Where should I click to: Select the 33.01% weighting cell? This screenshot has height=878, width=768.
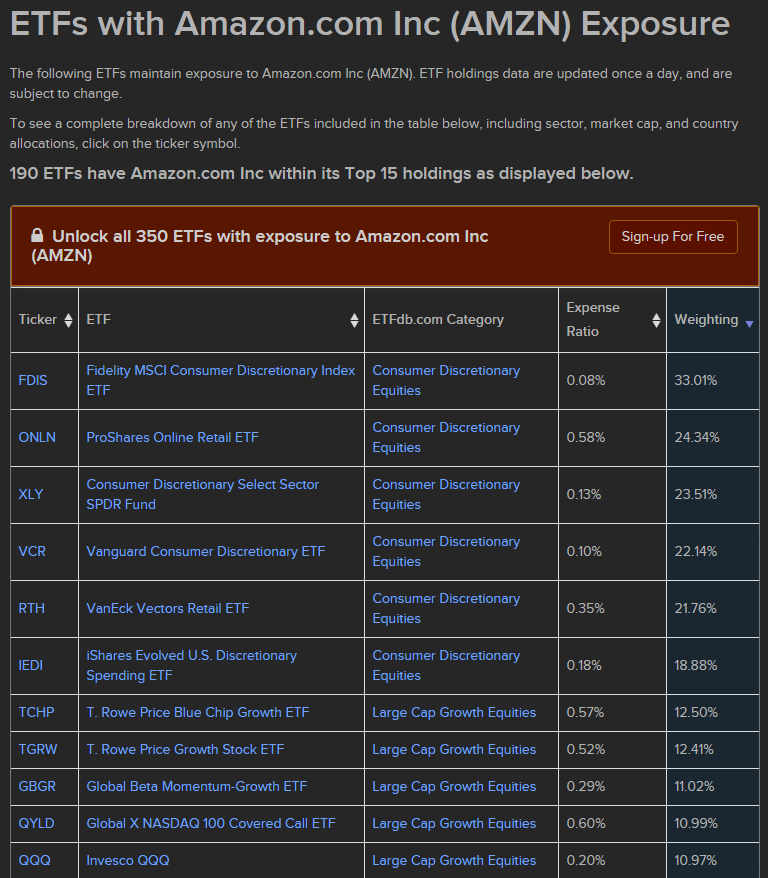coord(713,381)
